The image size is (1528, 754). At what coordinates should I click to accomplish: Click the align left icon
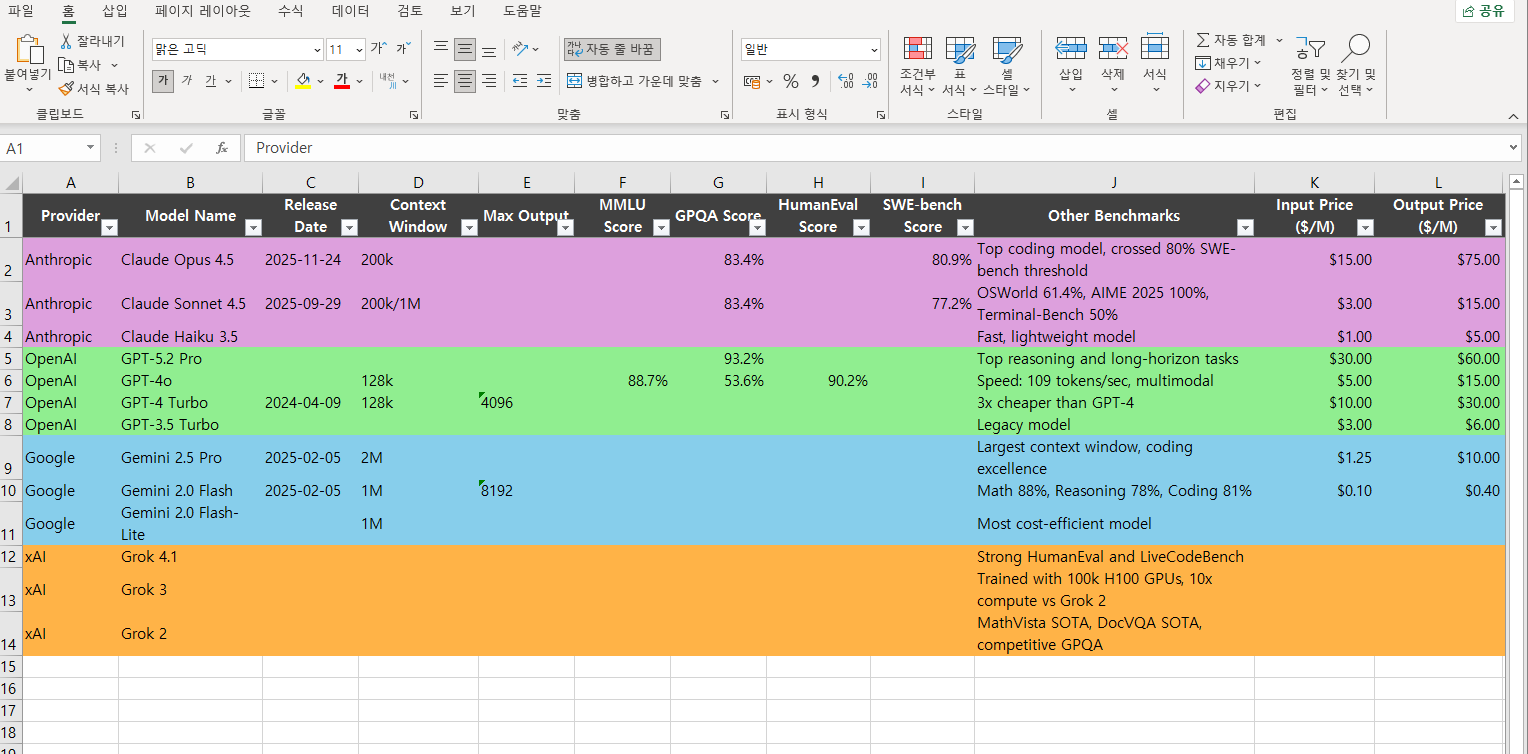click(441, 81)
